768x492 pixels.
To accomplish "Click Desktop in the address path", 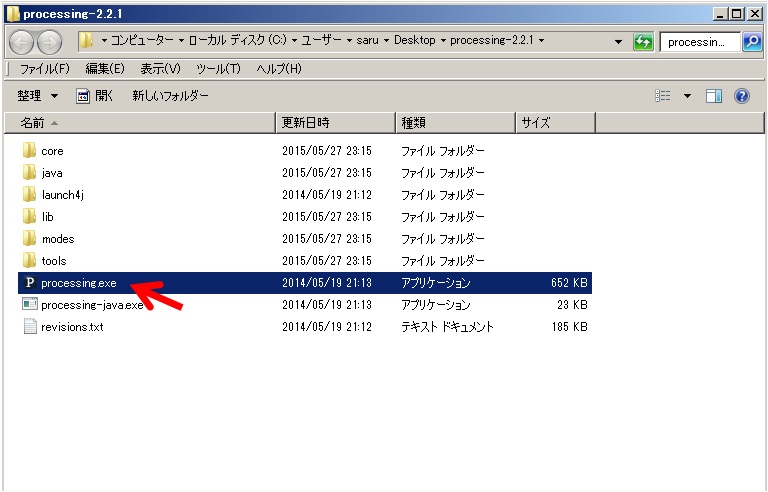I will [414, 41].
